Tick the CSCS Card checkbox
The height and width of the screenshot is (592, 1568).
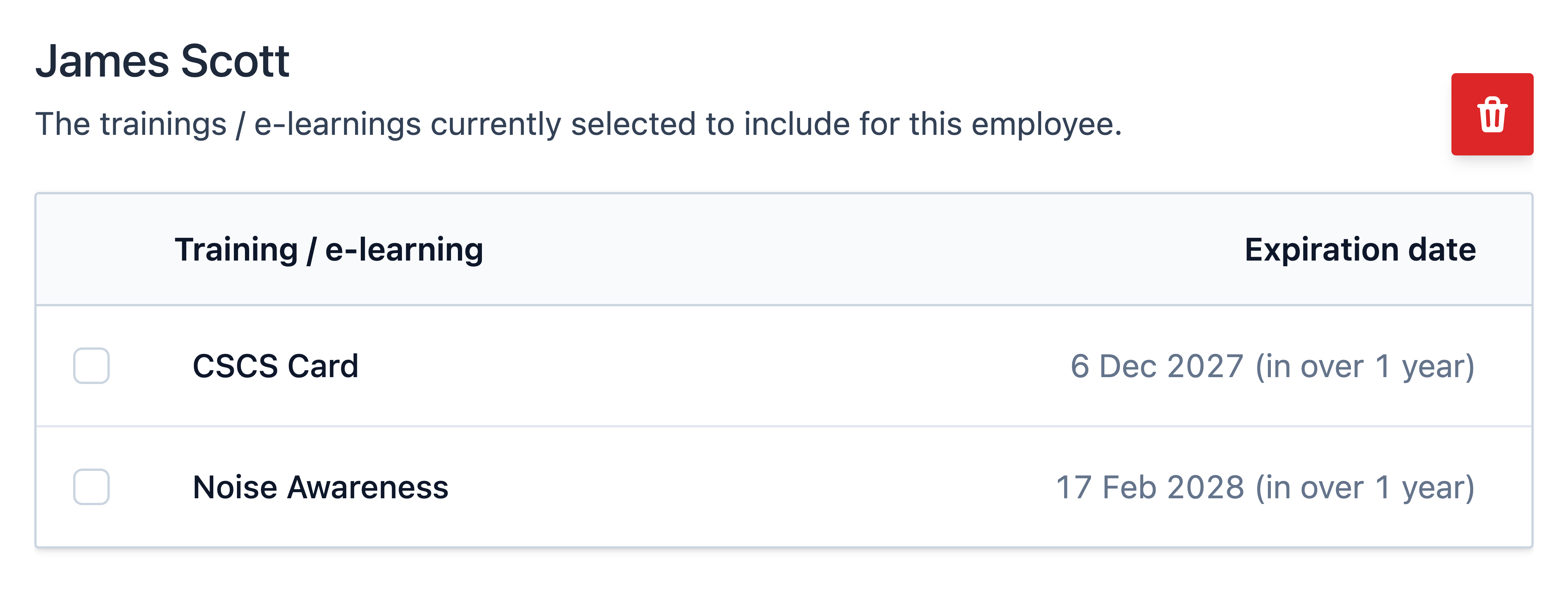pos(91,366)
